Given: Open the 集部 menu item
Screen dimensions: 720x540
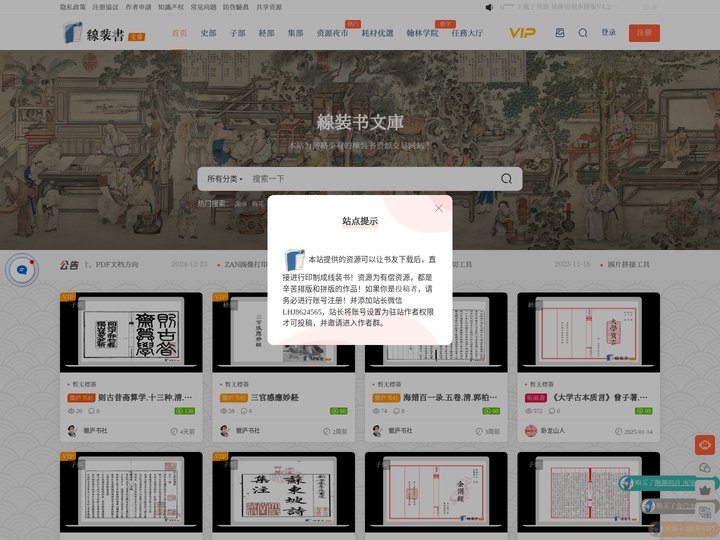Looking at the screenshot, I should click(295, 33).
